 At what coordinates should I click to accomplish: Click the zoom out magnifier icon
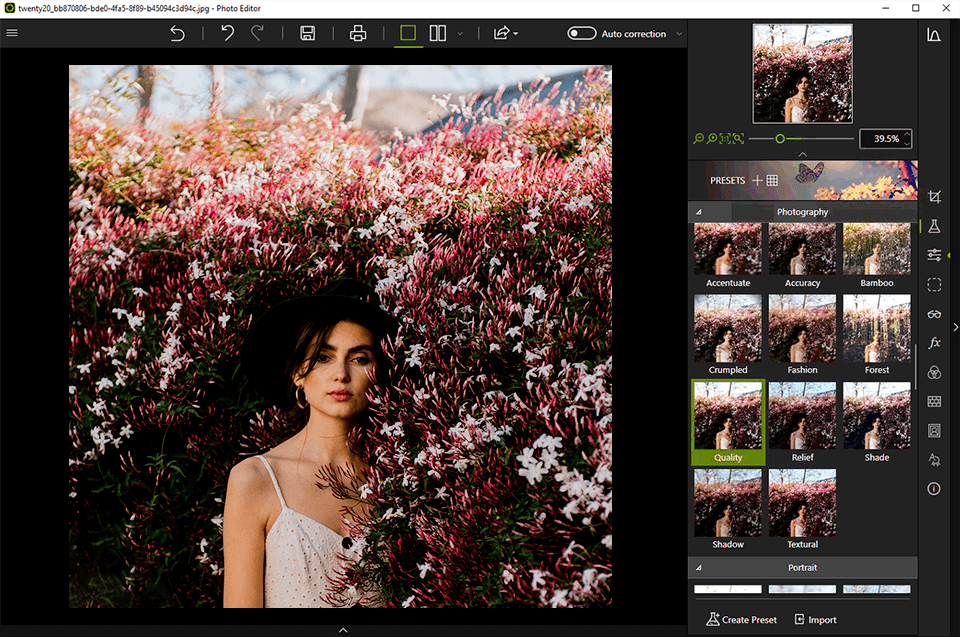pos(698,139)
